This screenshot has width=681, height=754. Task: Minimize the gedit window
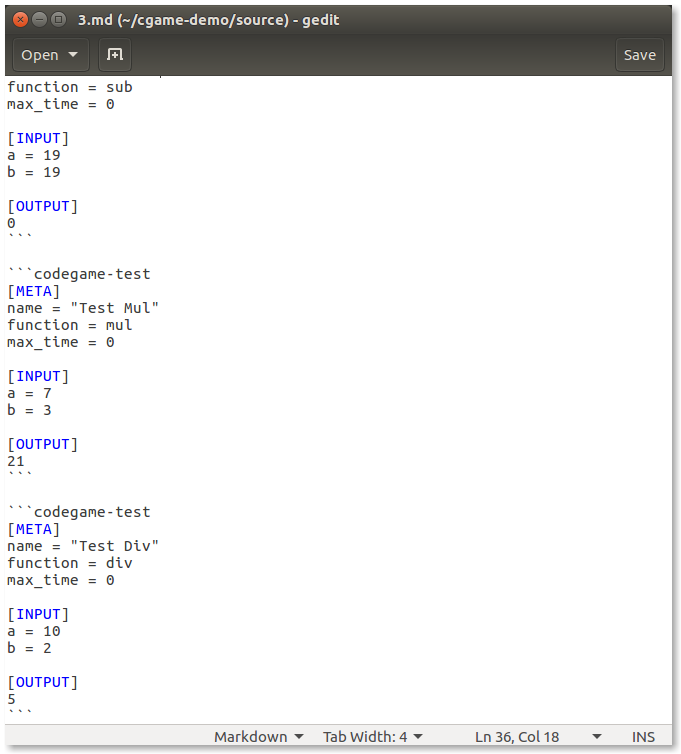tap(39, 20)
